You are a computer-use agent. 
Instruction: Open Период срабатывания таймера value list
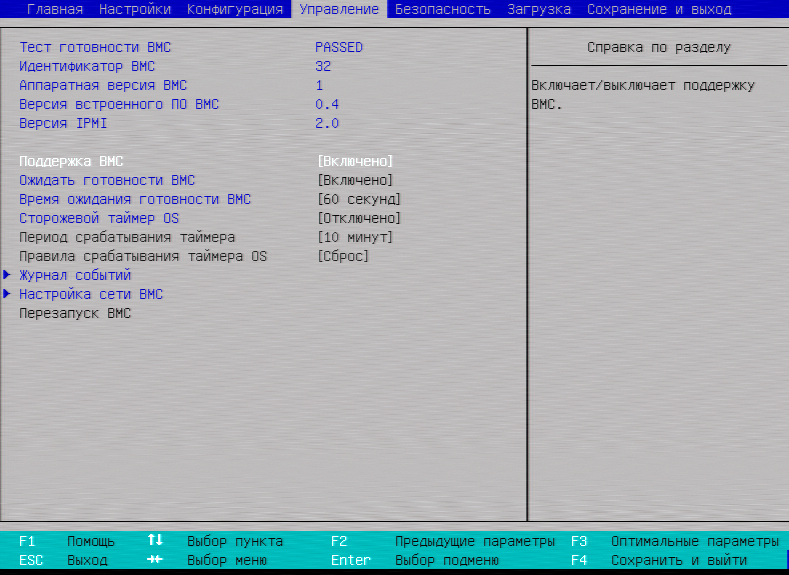[x=355, y=237]
